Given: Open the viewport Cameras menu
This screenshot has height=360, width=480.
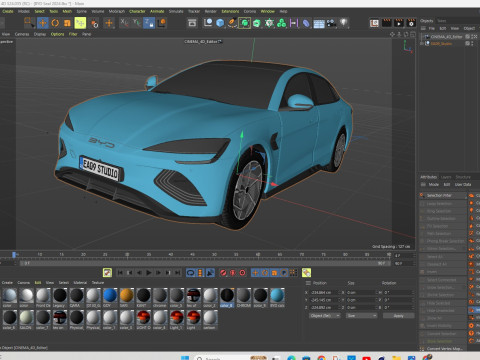Looking at the screenshot, I should [x=22, y=34].
